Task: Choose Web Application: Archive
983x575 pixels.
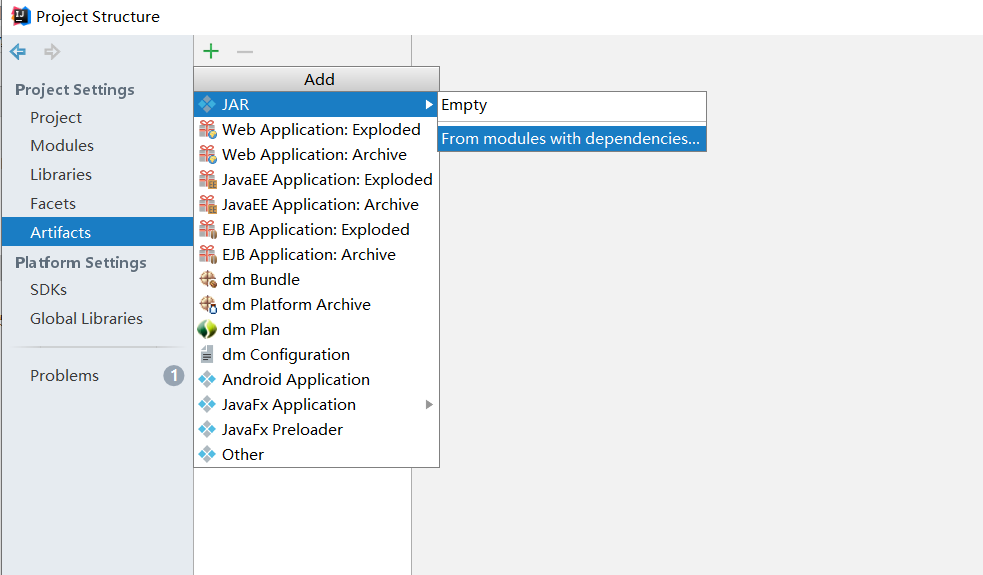Action: click(317, 154)
